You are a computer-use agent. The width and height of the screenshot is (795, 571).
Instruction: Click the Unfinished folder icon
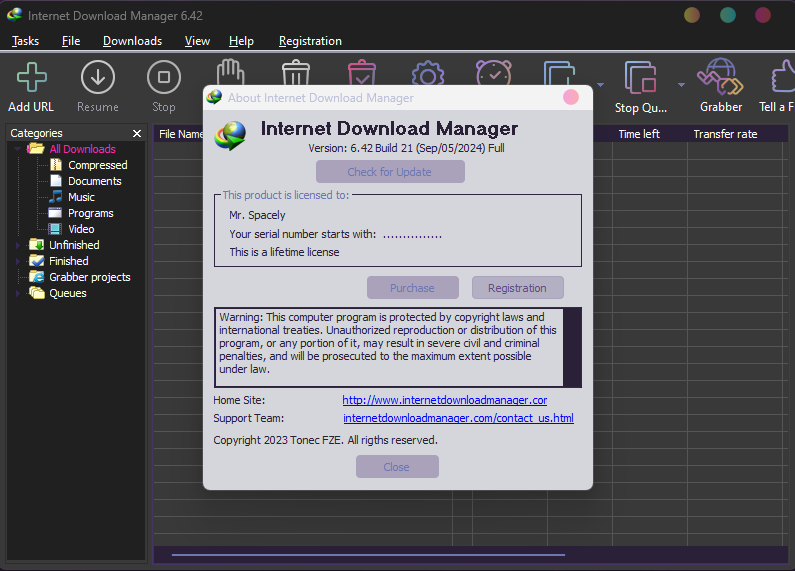[37, 244]
